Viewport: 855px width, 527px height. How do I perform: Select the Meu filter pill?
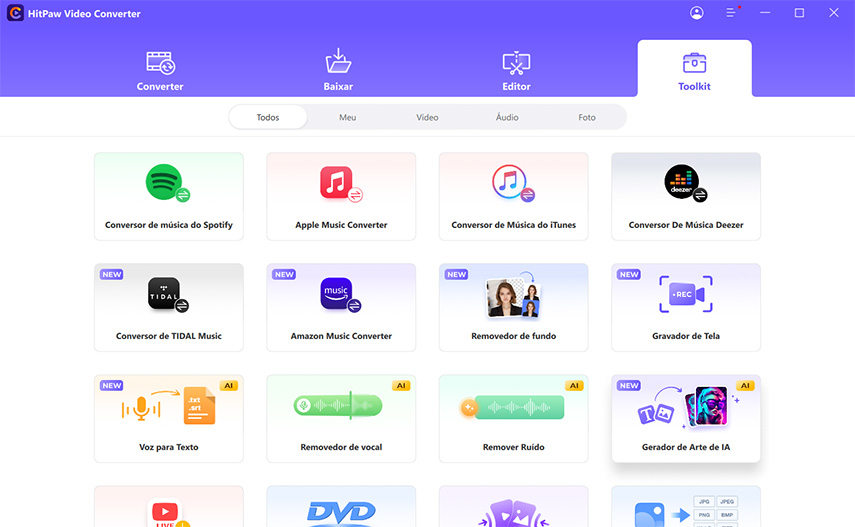[x=347, y=117]
